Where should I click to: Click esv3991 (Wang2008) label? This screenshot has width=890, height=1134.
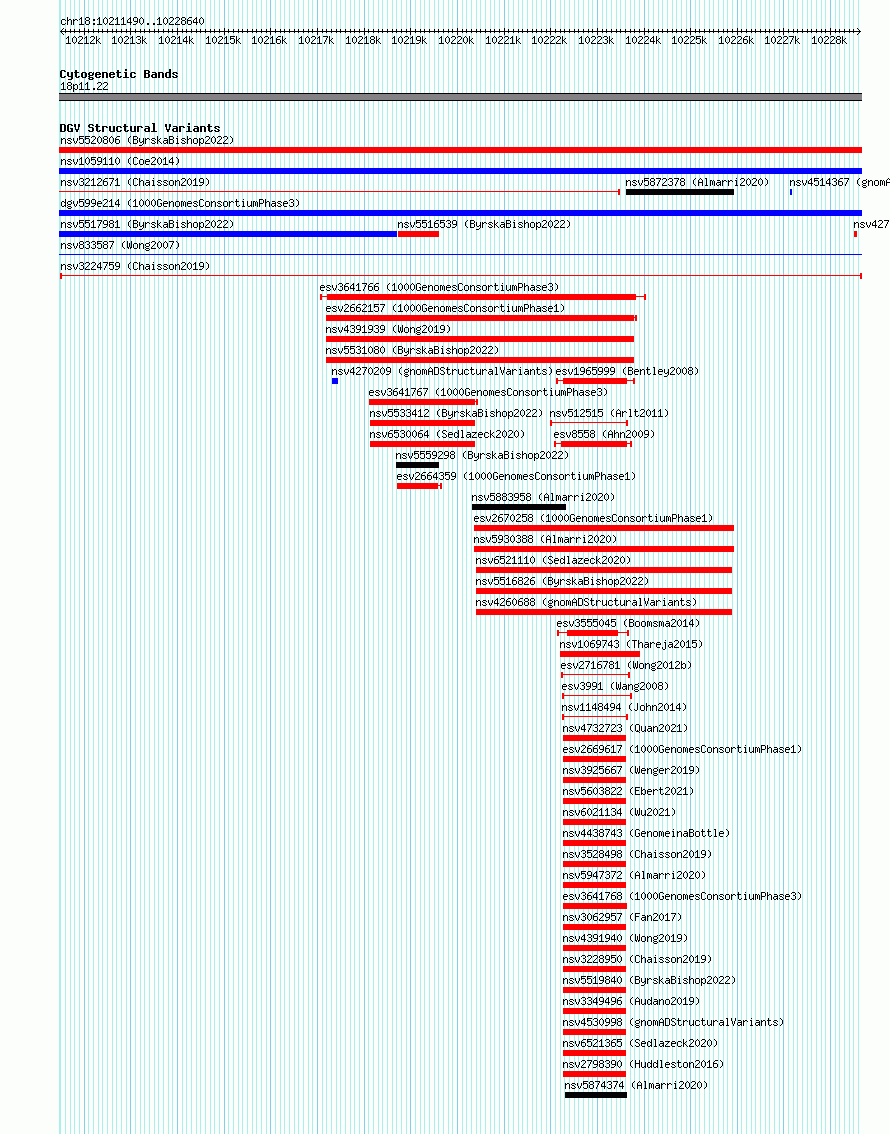tap(615, 686)
